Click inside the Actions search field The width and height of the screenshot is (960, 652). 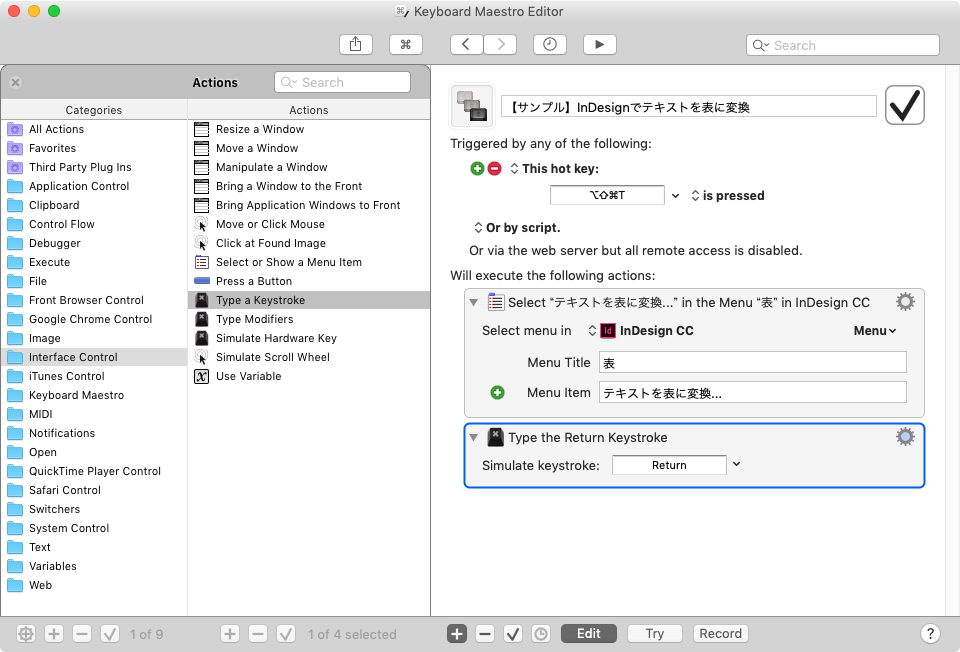342,81
